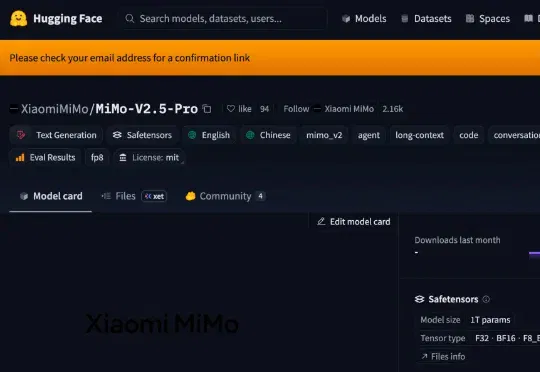The width and height of the screenshot is (540, 372).
Task: Select the fp8 tag
Action: click(97, 157)
